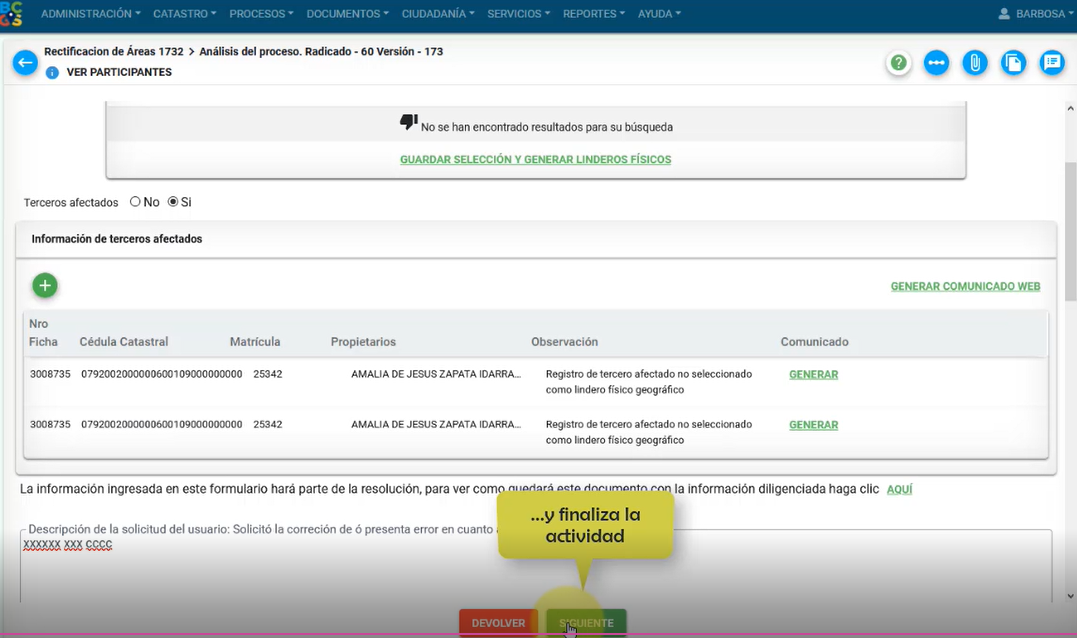
Task: Click the info icon beside Ver Participantes
Action: pyautogui.click(x=52, y=73)
